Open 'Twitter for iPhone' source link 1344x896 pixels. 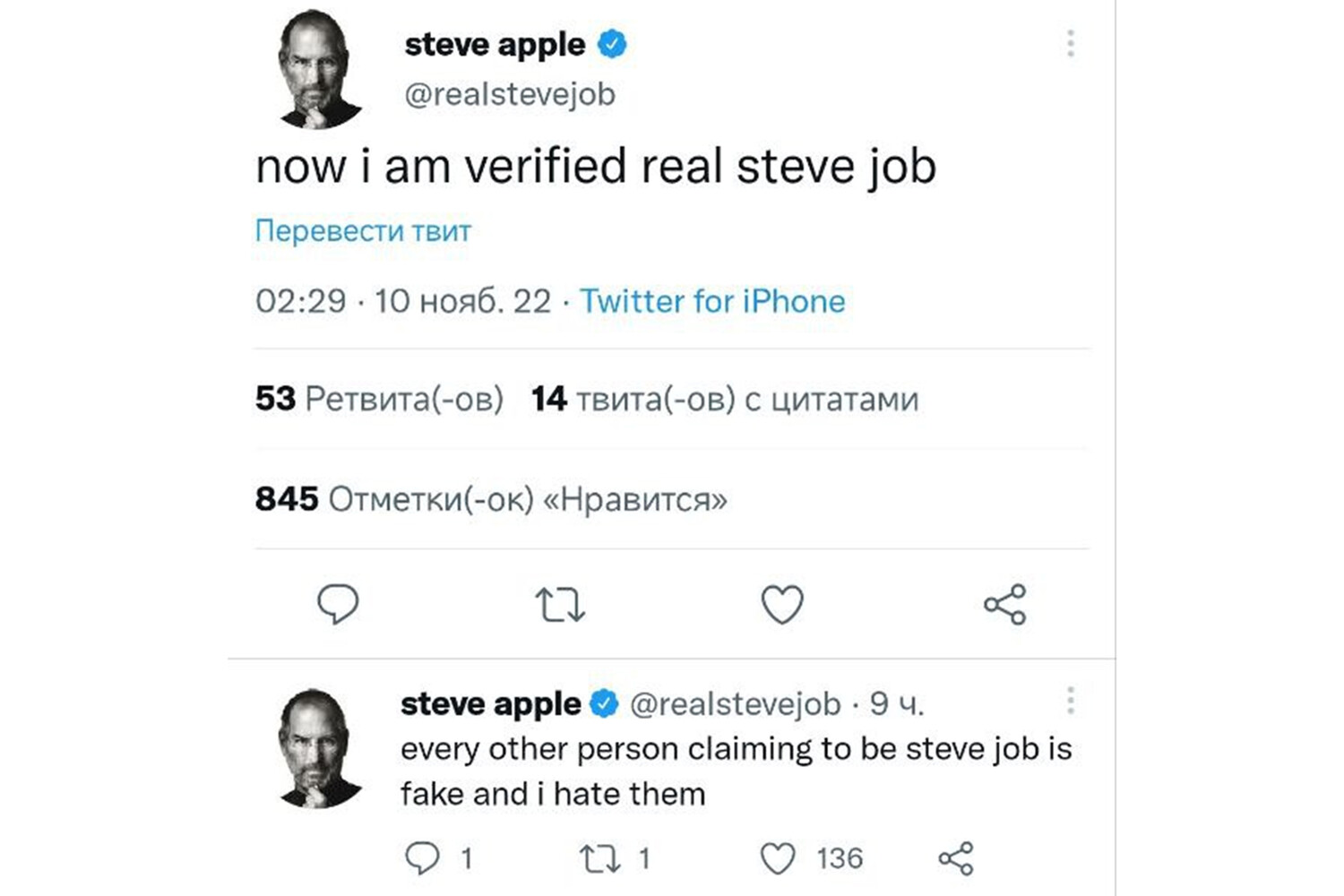point(712,301)
